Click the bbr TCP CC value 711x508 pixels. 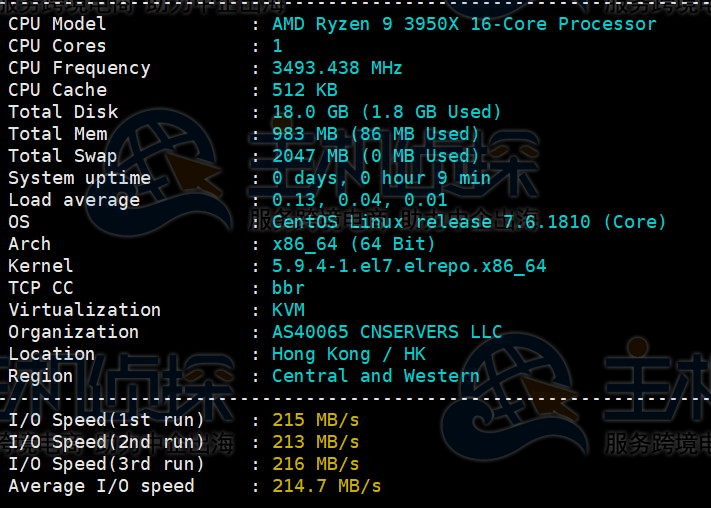(x=288, y=288)
